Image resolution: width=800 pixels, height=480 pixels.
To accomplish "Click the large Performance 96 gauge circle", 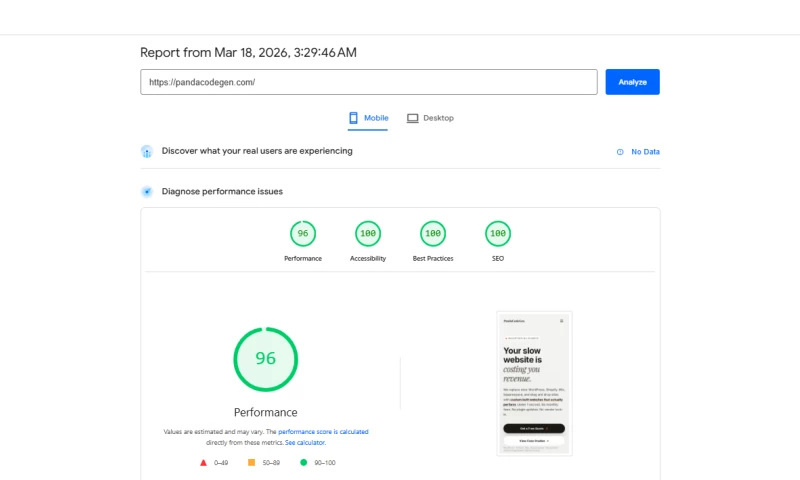I will 266,359.
